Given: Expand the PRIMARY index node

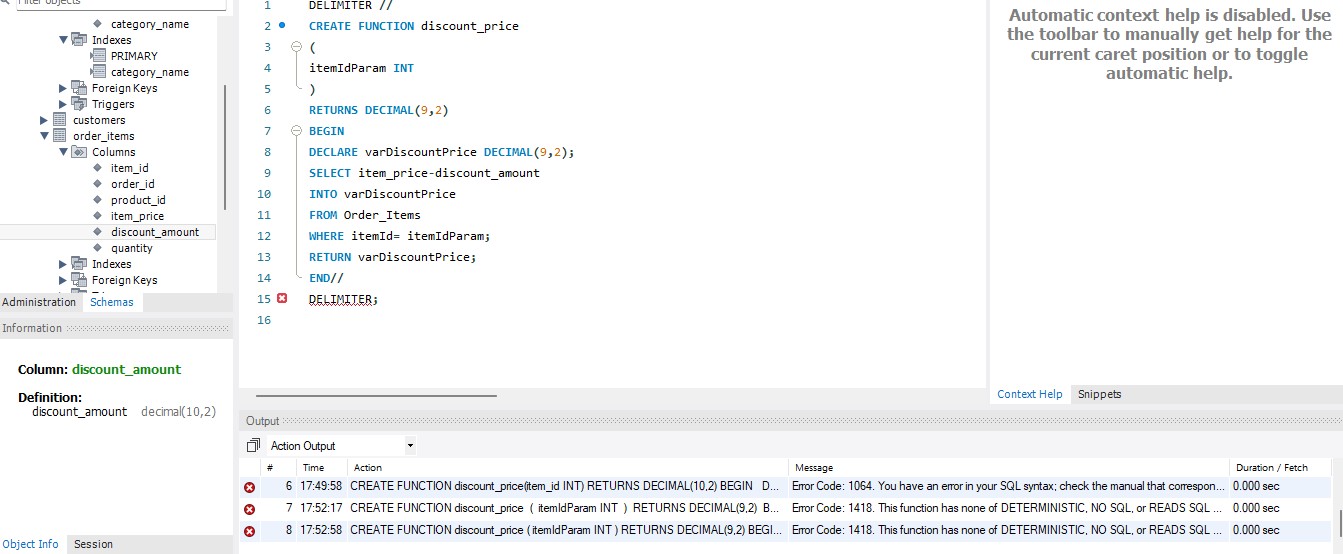Looking at the screenshot, I should (x=93, y=56).
